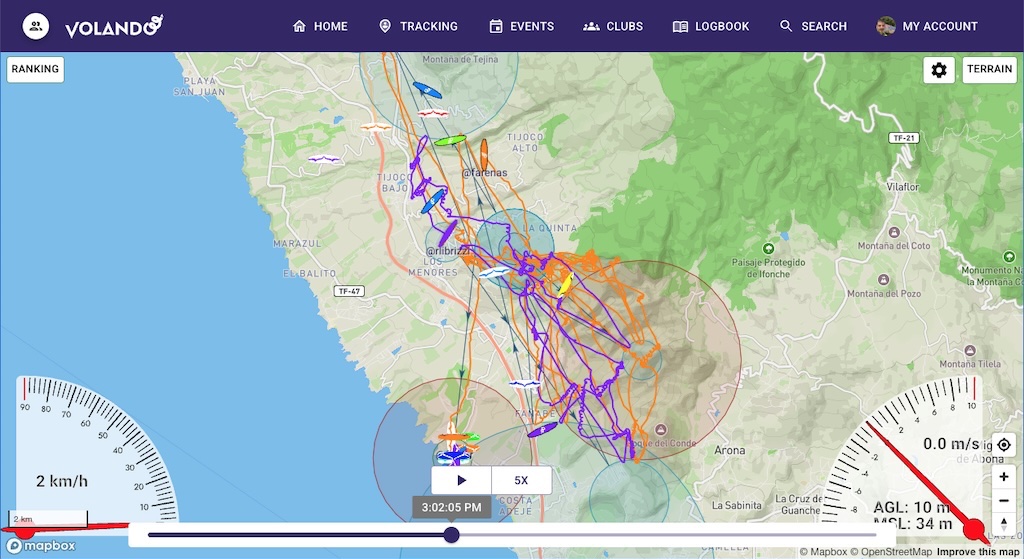Screen dimensions: 1024x559
Task: Open the LOGBOOK menu item
Action: pyautogui.click(x=711, y=27)
